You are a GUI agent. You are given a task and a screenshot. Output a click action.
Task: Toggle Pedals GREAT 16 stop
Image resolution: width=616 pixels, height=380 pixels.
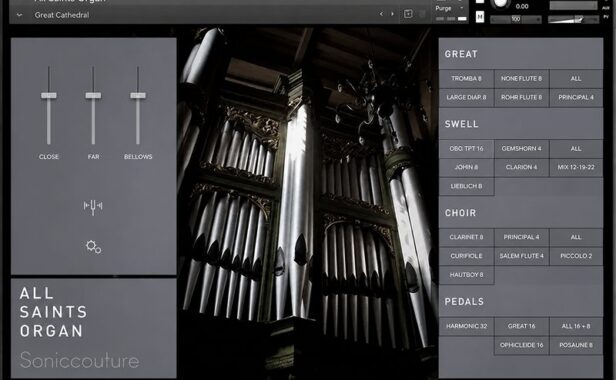pos(521,326)
